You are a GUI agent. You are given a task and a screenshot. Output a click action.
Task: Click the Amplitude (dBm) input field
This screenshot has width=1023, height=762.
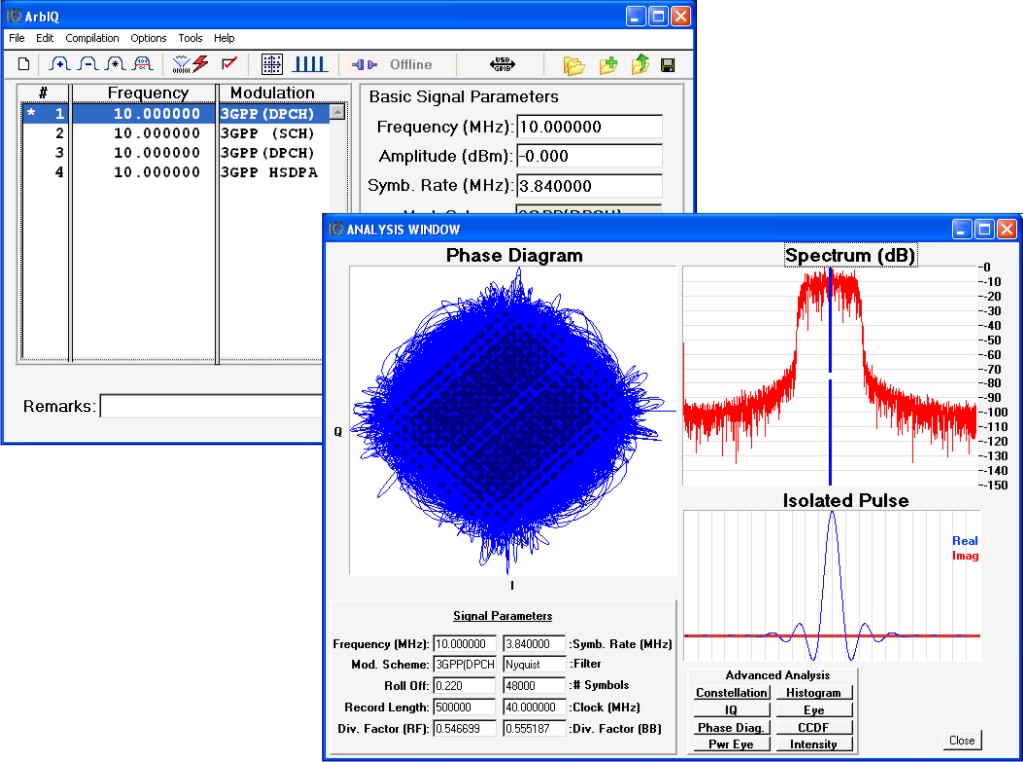588,156
